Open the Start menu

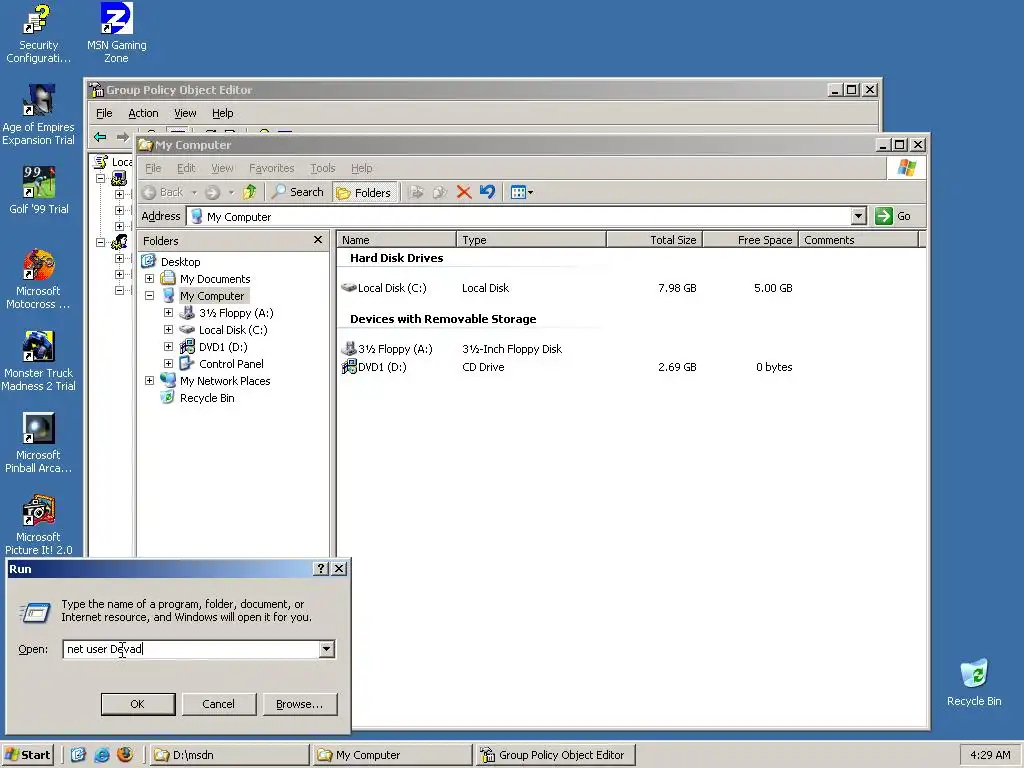point(27,755)
